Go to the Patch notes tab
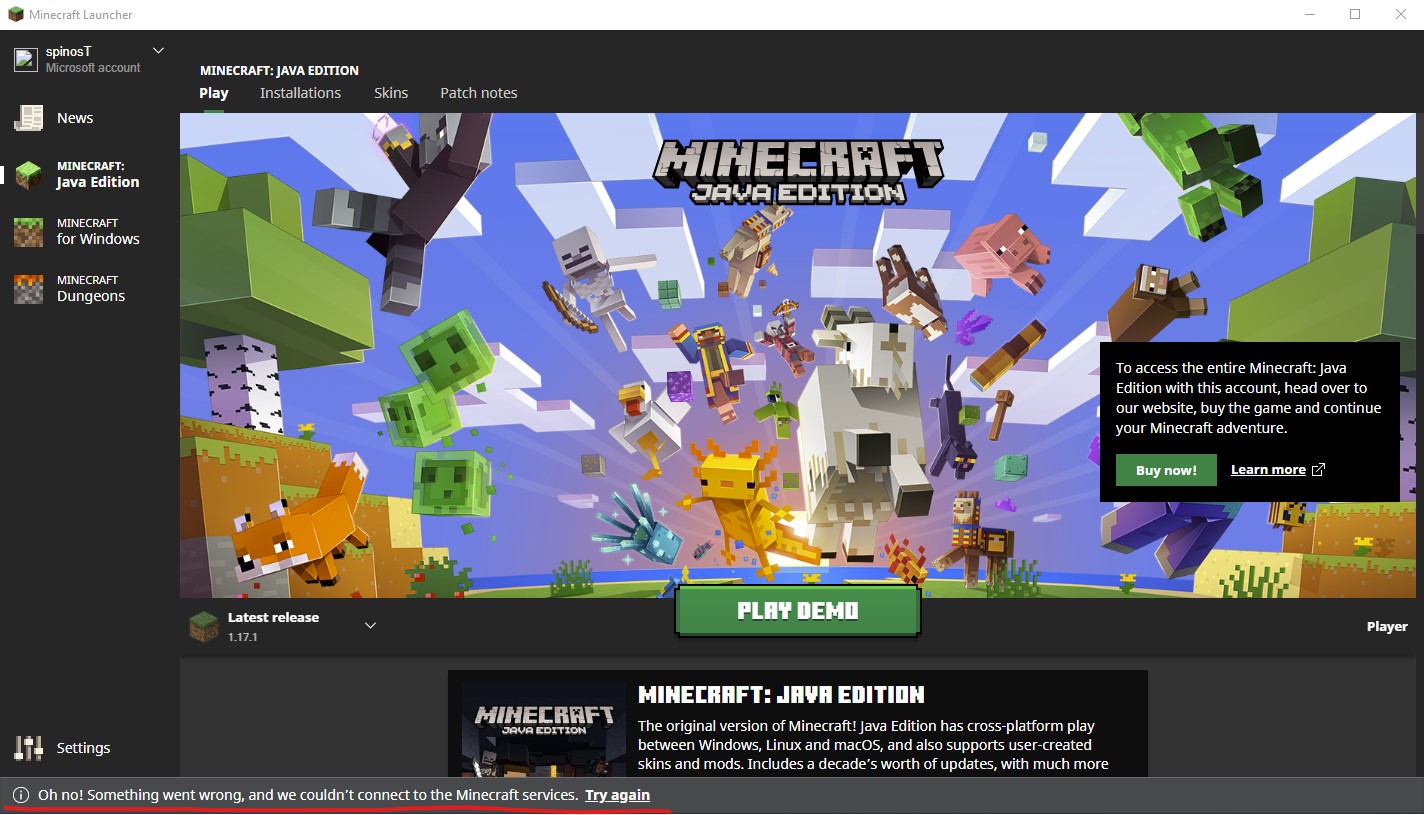Image resolution: width=1424 pixels, height=815 pixels. click(x=478, y=93)
